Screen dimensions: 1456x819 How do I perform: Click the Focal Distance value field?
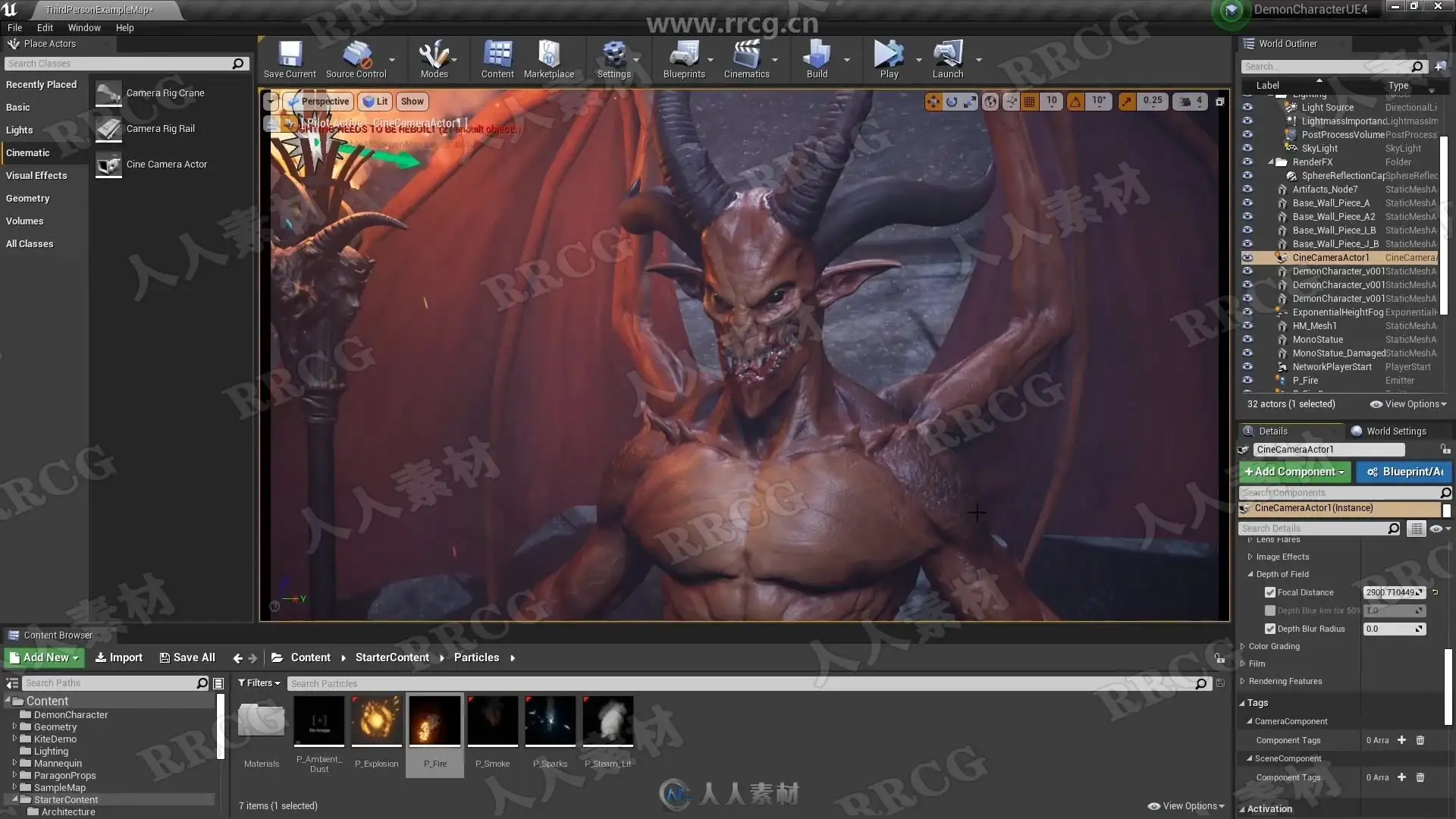coord(1389,592)
